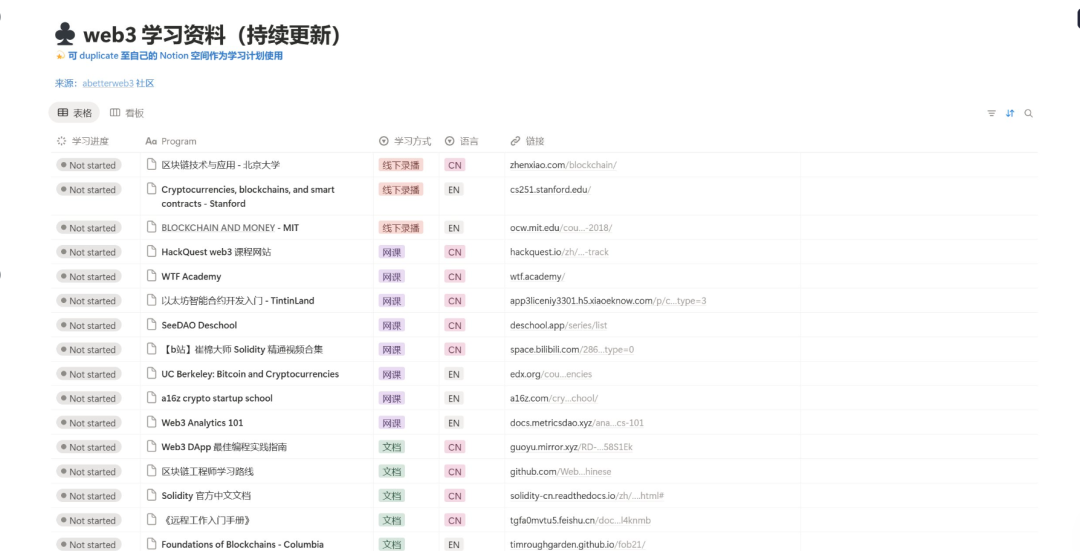Click the document icon for BLOCKCHAIN AND MONEY - MIT

point(152,228)
